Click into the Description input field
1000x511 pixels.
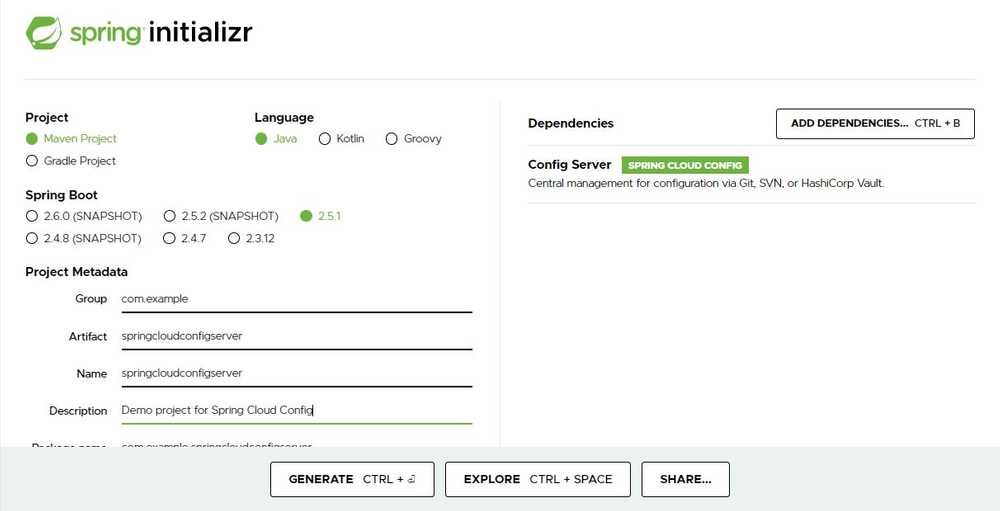pos(297,410)
